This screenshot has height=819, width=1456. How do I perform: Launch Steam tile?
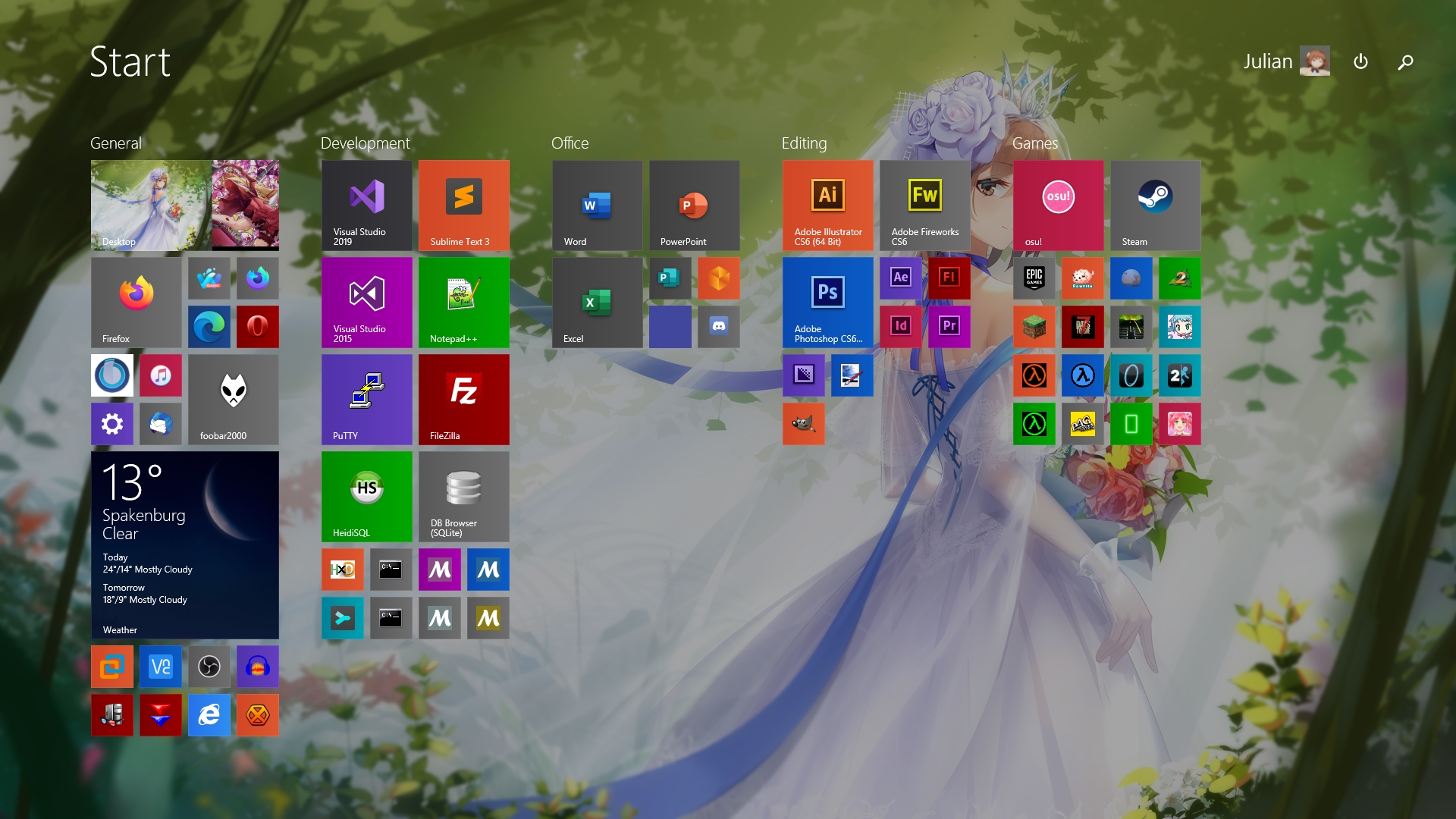(x=1156, y=206)
